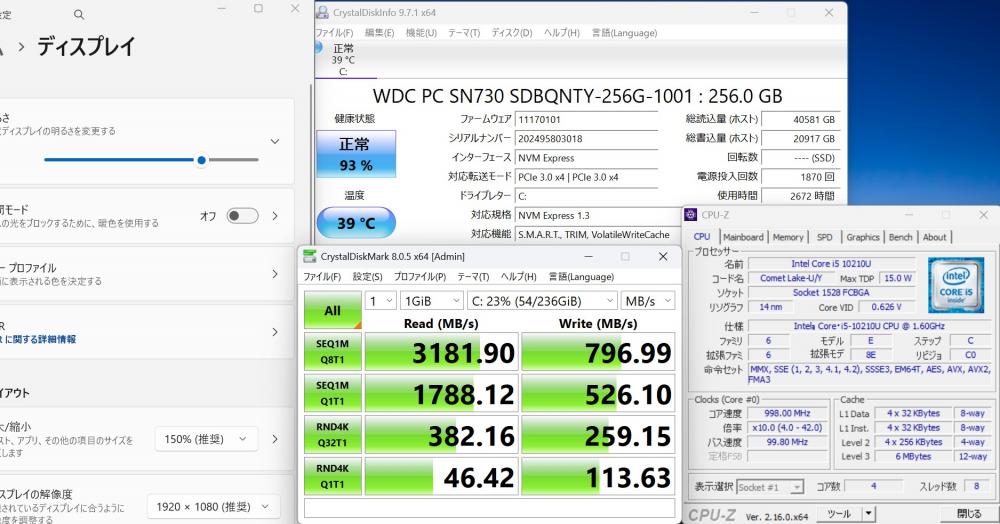Open the 1GiB test size dropdown
This screenshot has height=524, width=1000.
(432, 301)
